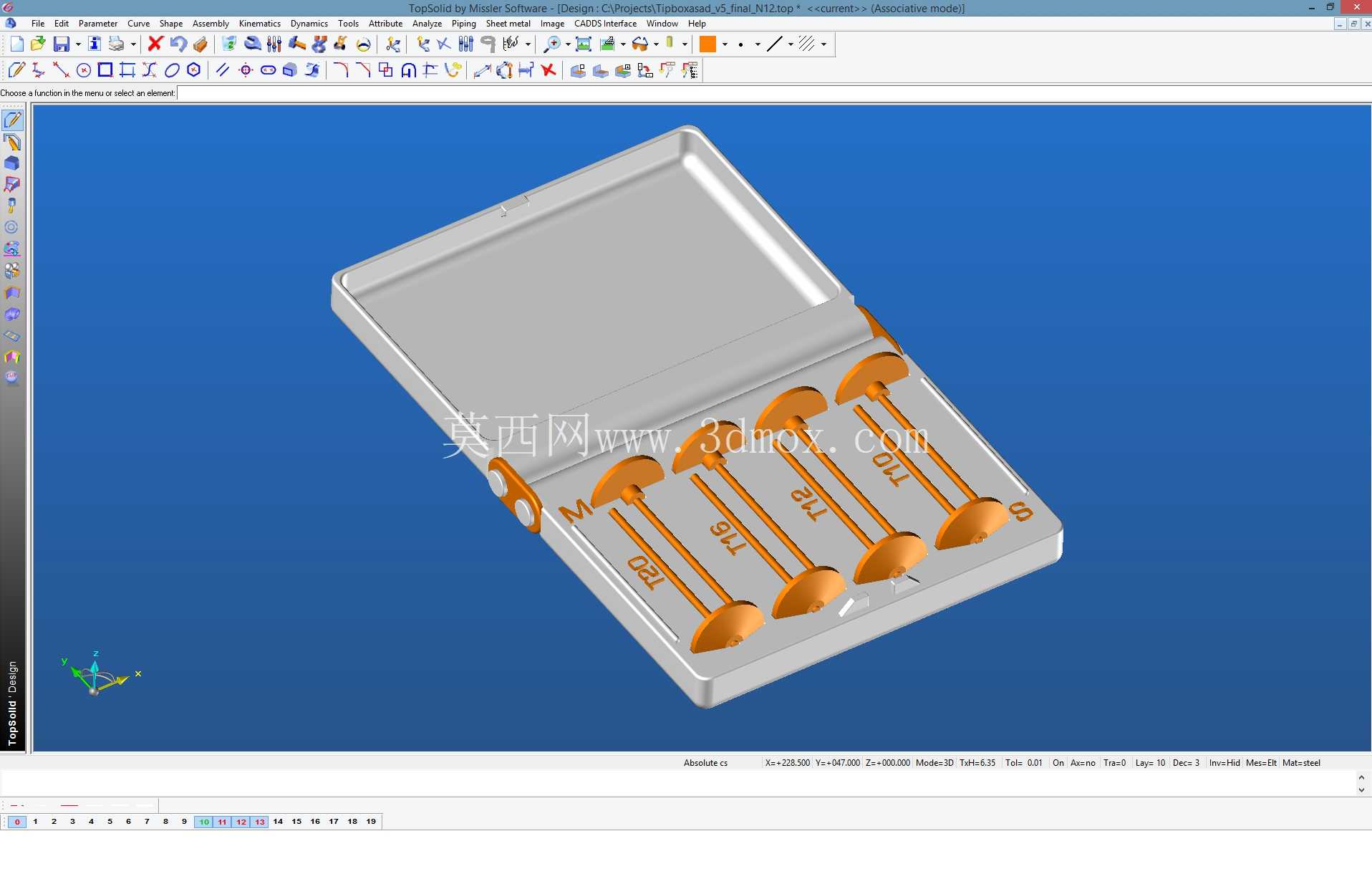The height and width of the screenshot is (874, 1372).
Task: Click the solid line style swatch
Action: coord(774,44)
